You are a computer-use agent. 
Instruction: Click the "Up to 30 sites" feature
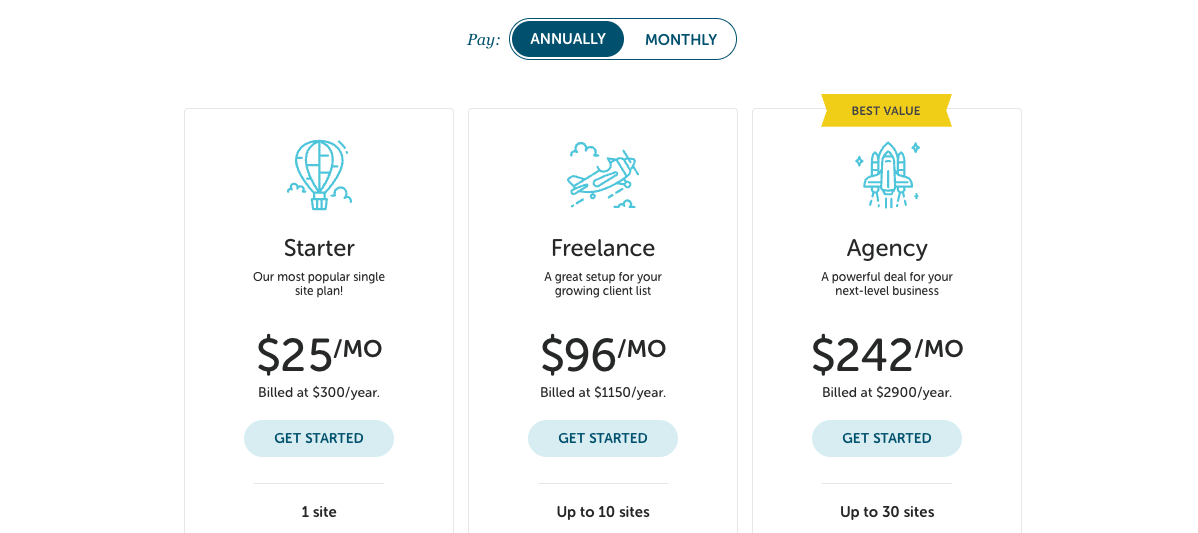click(x=887, y=512)
